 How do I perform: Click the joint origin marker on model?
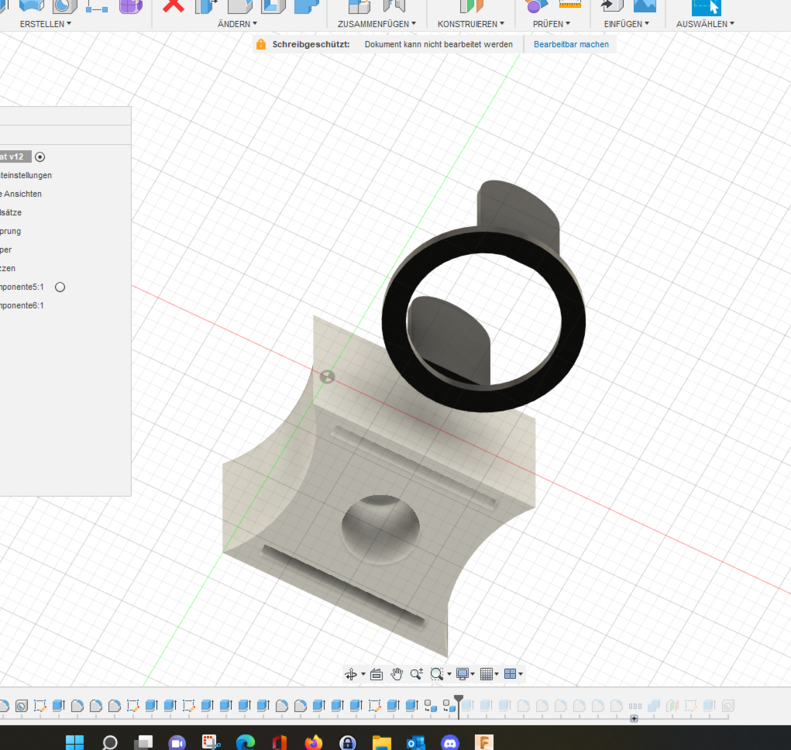point(327,377)
